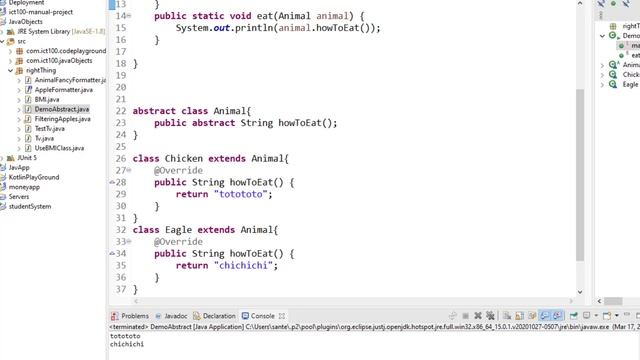Select the studentSystem project
This screenshot has height=360, width=640.
point(30,207)
